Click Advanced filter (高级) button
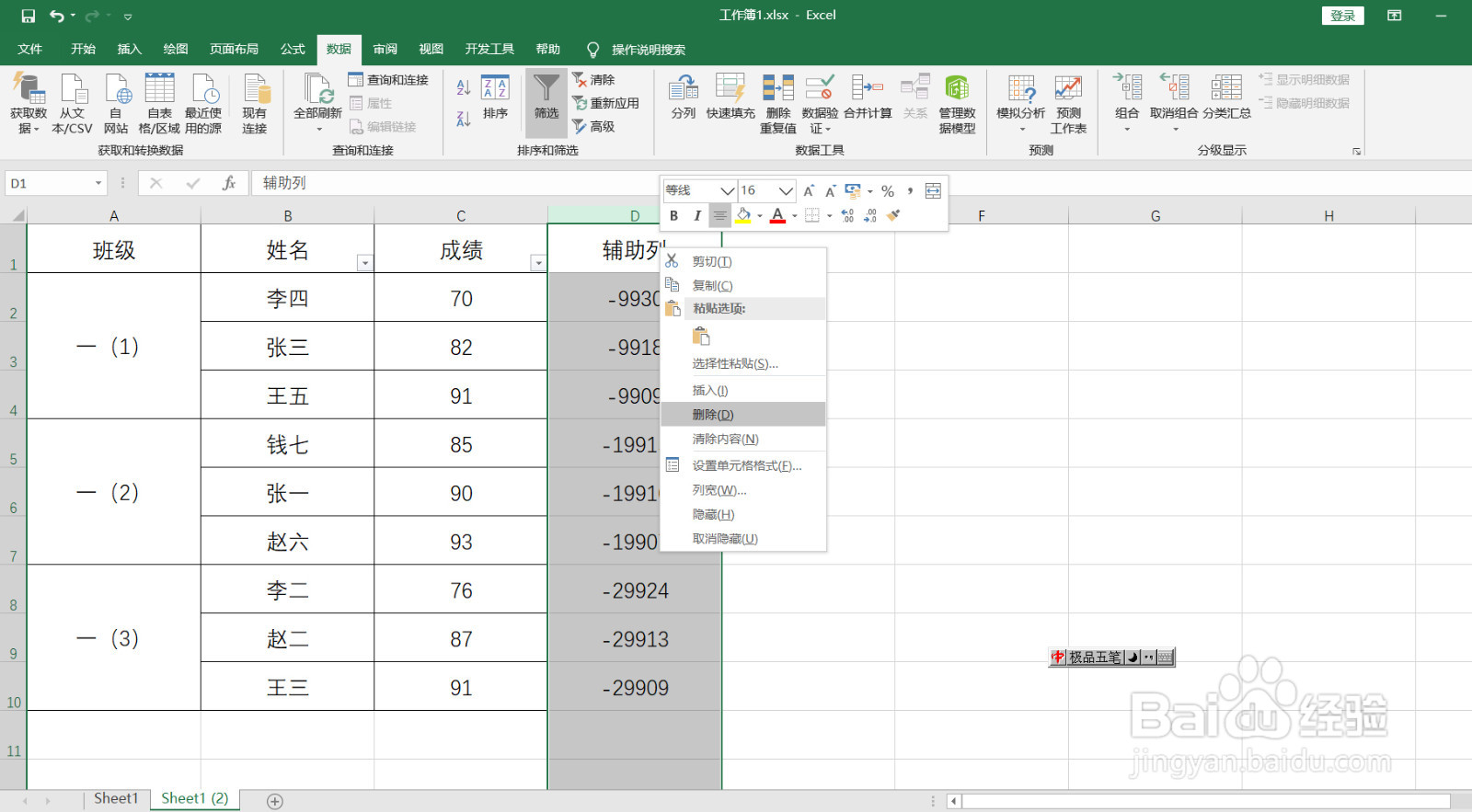Image resolution: width=1472 pixels, height=812 pixels. [x=594, y=127]
